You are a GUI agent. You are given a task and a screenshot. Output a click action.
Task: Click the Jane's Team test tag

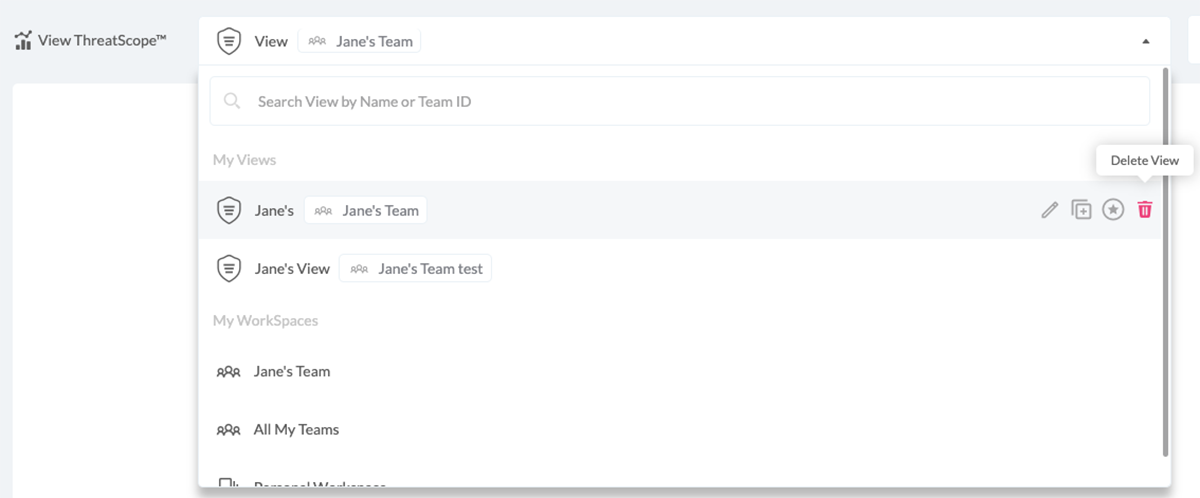pos(416,269)
